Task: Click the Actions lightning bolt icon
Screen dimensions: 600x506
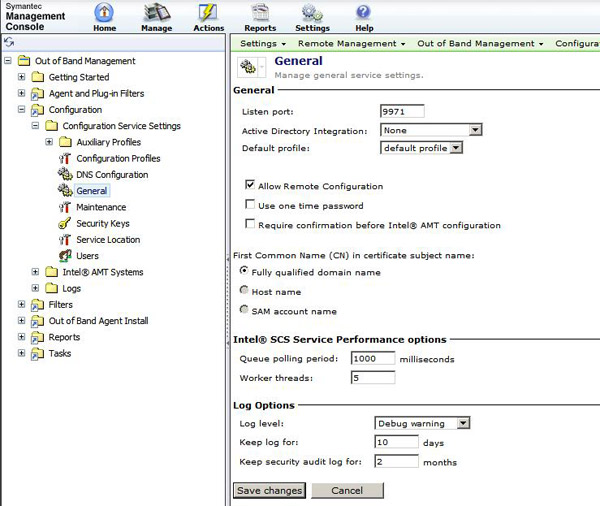Action: coord(208,13)
